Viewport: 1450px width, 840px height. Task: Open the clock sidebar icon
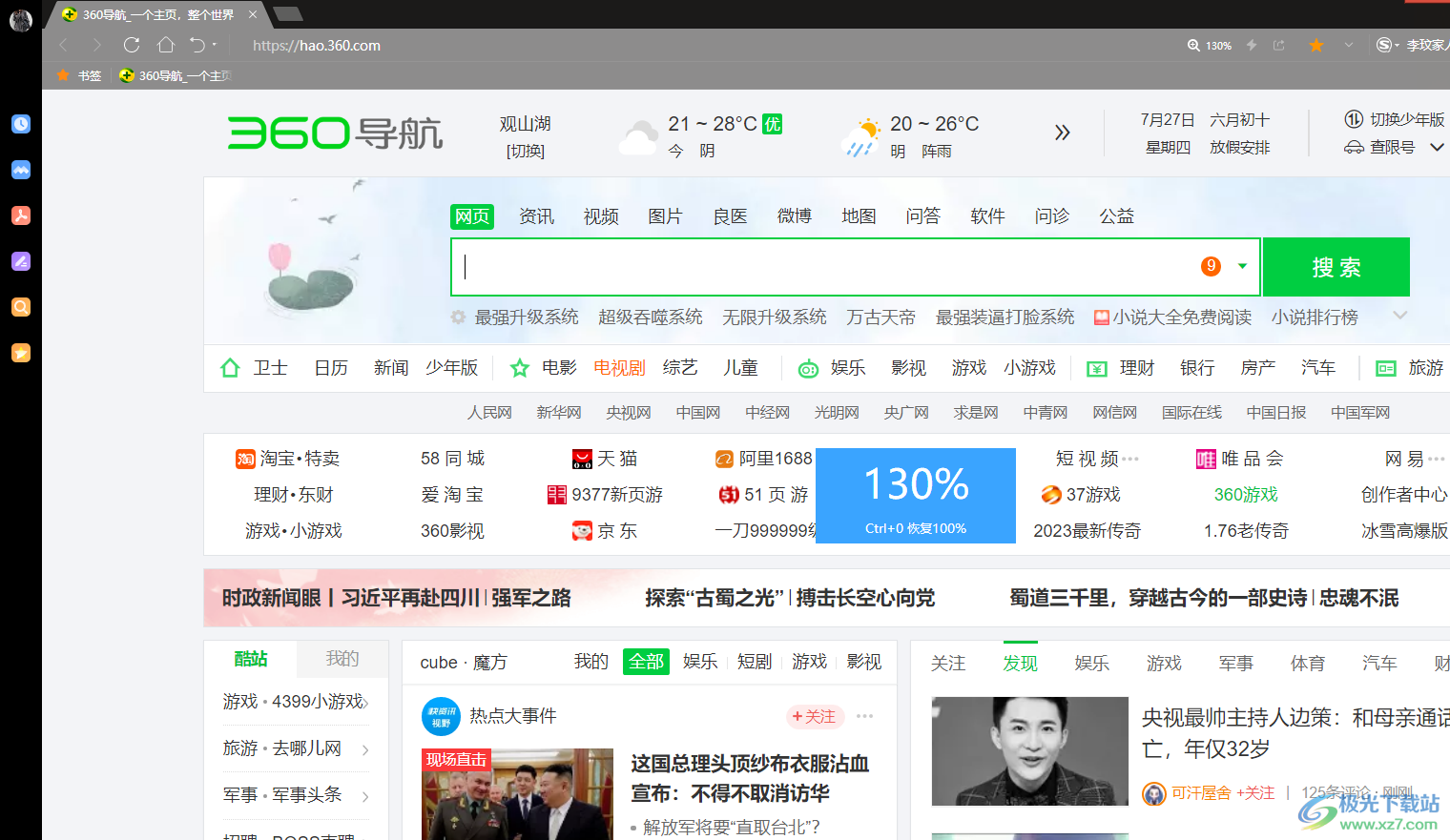tap(21, 124)
